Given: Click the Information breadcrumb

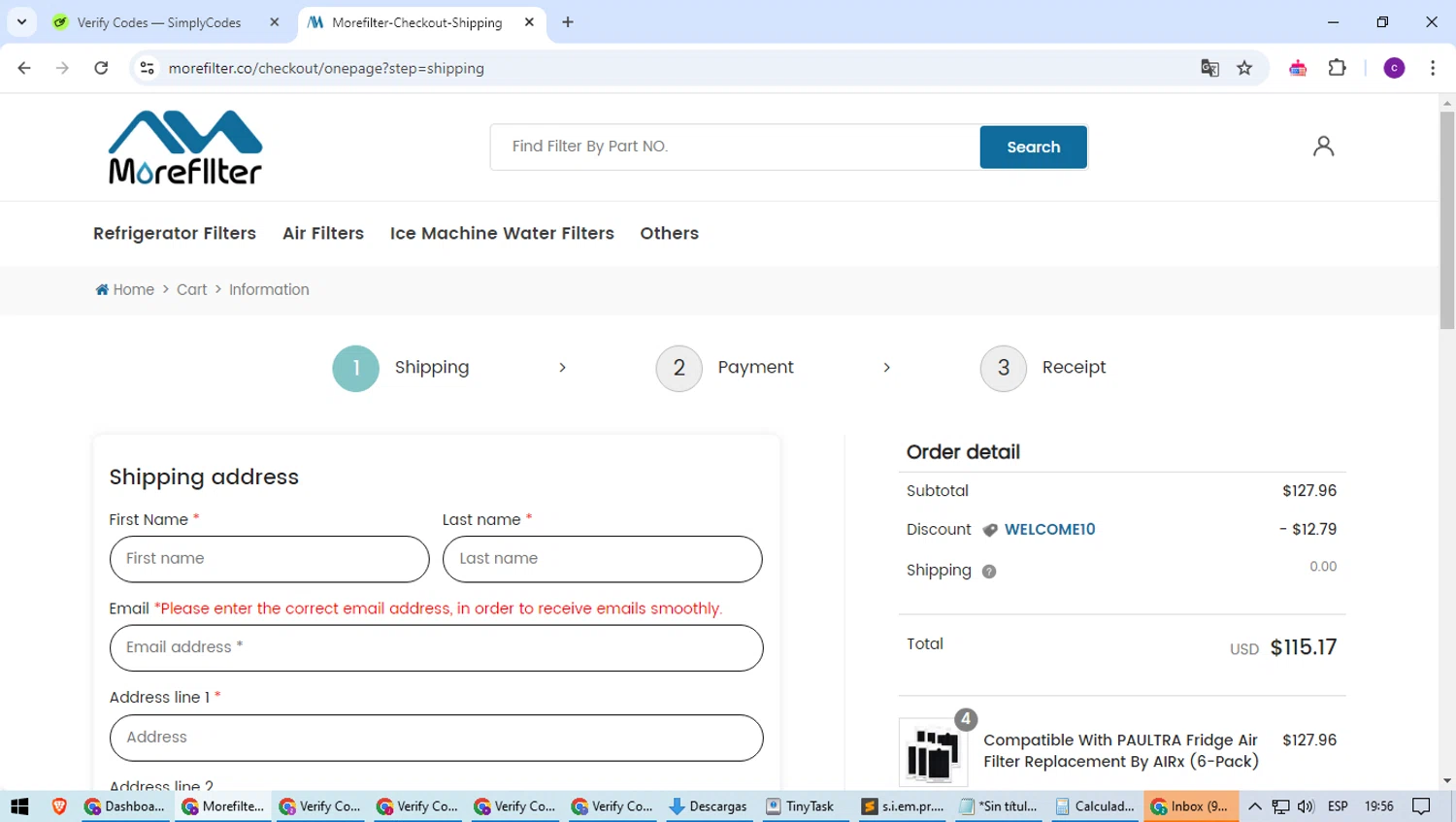Looking at the screenshot, I should [269, 289].
